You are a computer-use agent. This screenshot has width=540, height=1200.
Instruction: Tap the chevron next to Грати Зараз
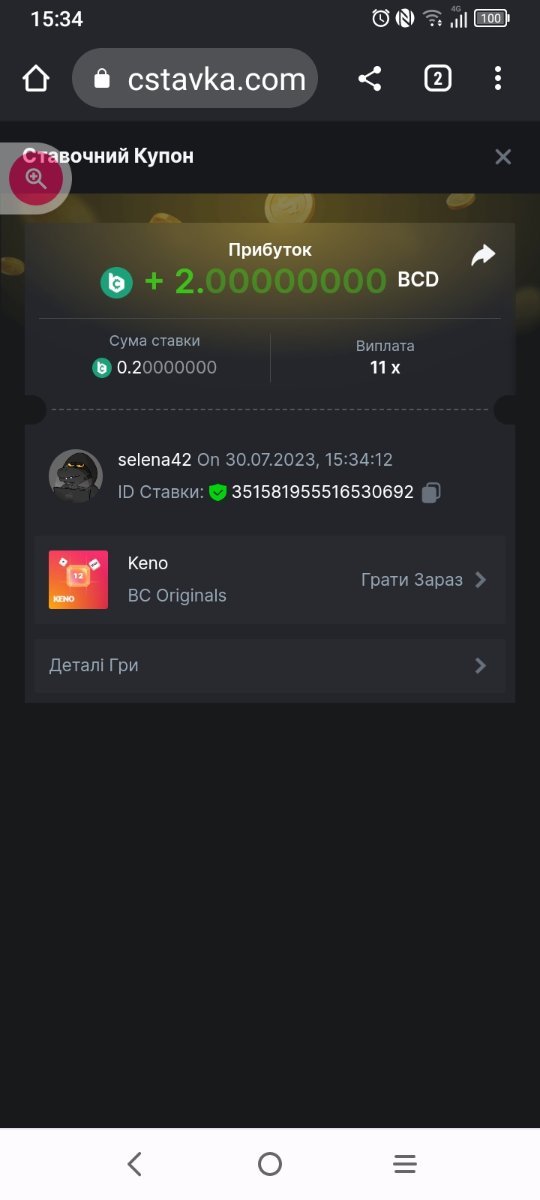pos(481,580)
